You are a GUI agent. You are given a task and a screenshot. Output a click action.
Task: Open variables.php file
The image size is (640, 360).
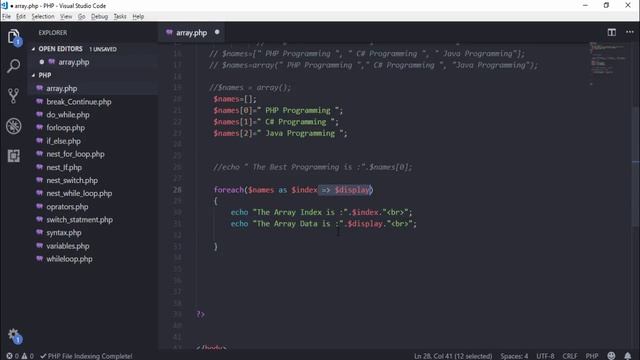click(68, 246)
